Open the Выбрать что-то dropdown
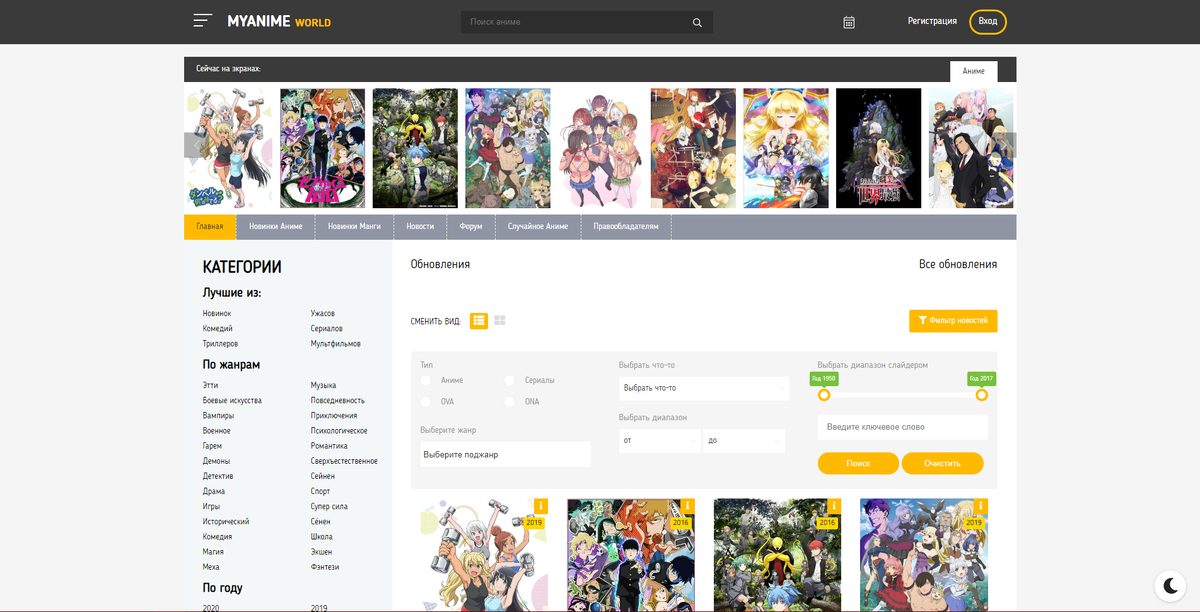Viewport: 1200px width, 612px height. [x=704, y=388]
